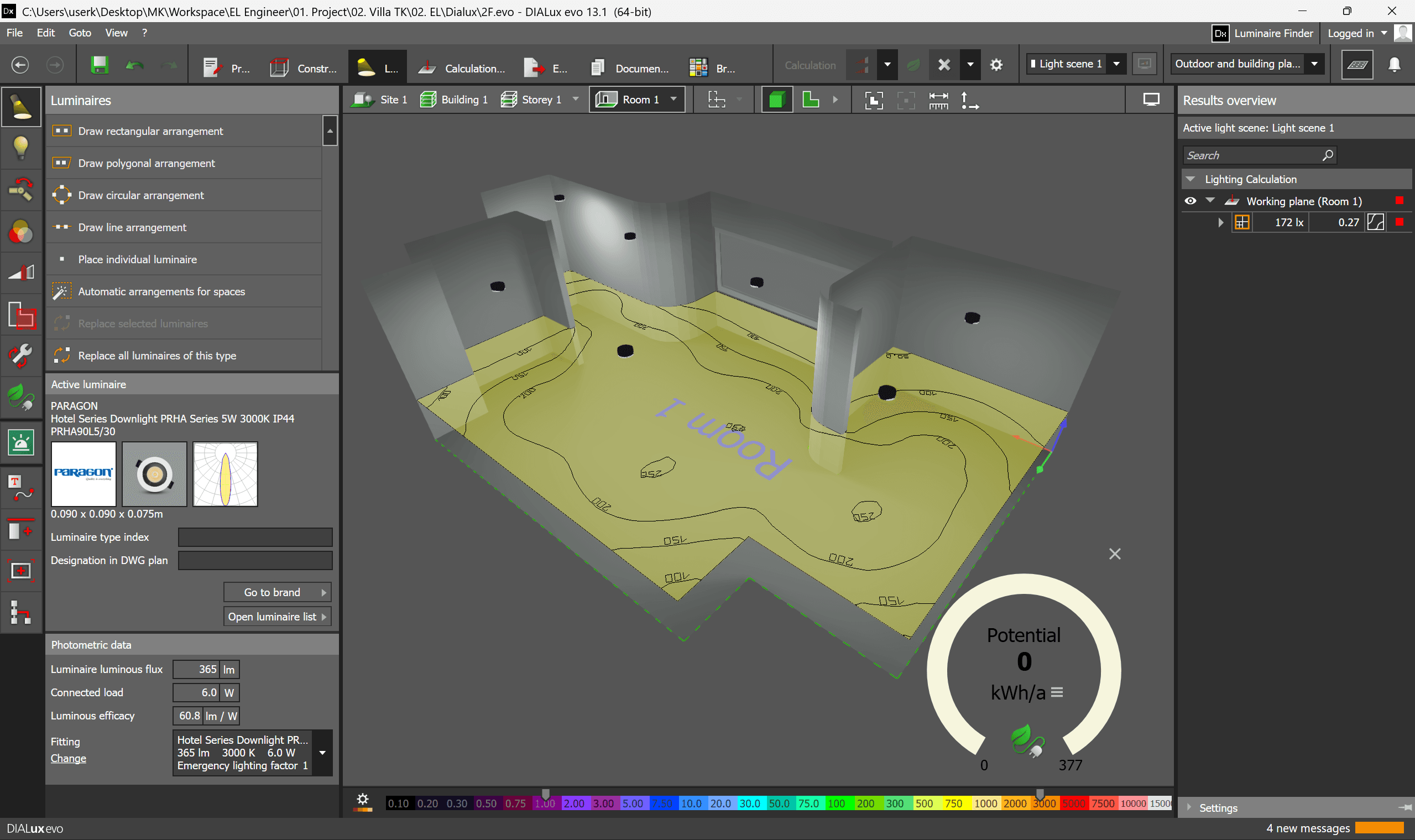This screenshot has height=840, width=1415.
Task: Select the energy leaf sidebar icon
Action: 21,398
